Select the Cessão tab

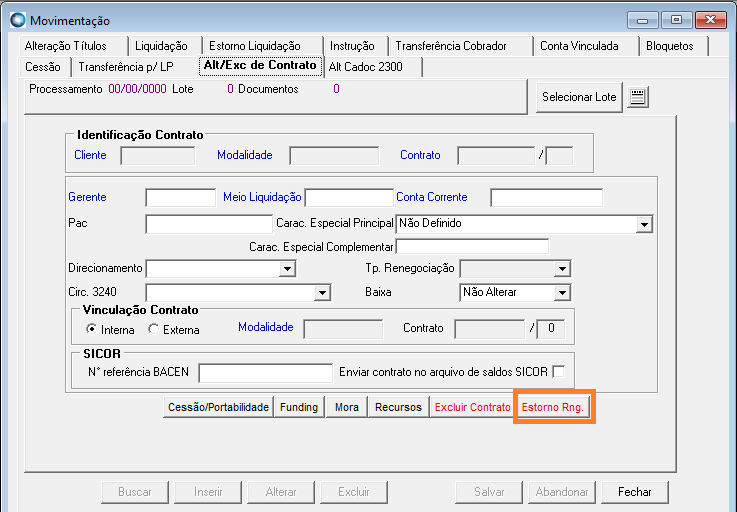coord(45,67)
